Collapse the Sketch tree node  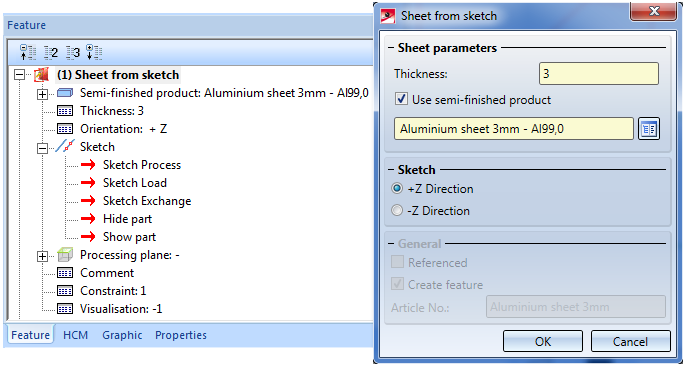(42, 148)
